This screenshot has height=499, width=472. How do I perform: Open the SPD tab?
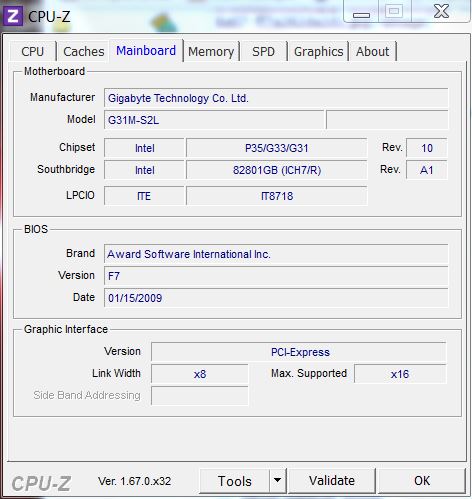coord(263,51)
